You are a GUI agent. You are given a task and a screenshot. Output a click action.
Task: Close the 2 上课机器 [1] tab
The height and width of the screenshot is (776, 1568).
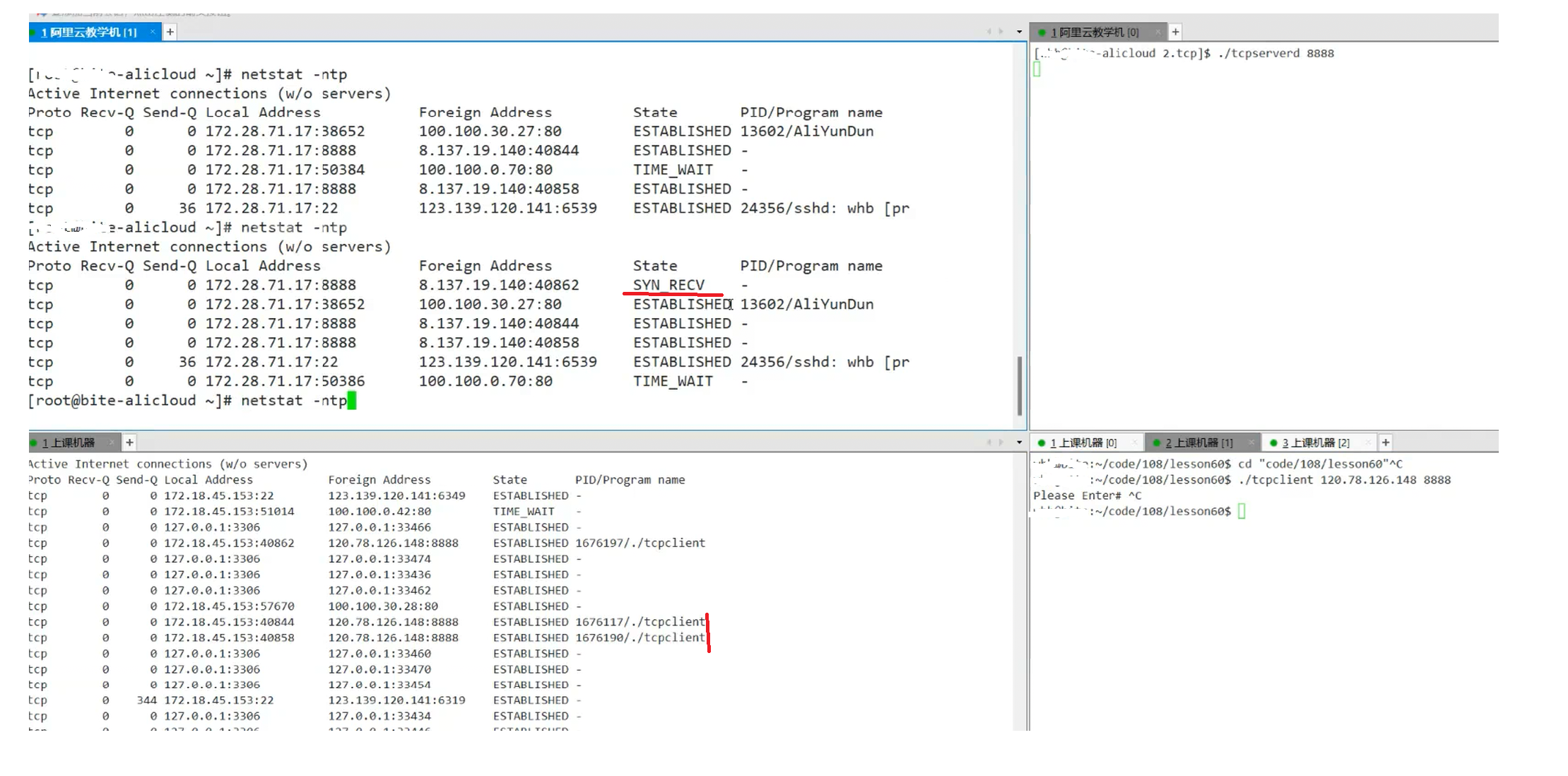click(x=1251, y=443)
